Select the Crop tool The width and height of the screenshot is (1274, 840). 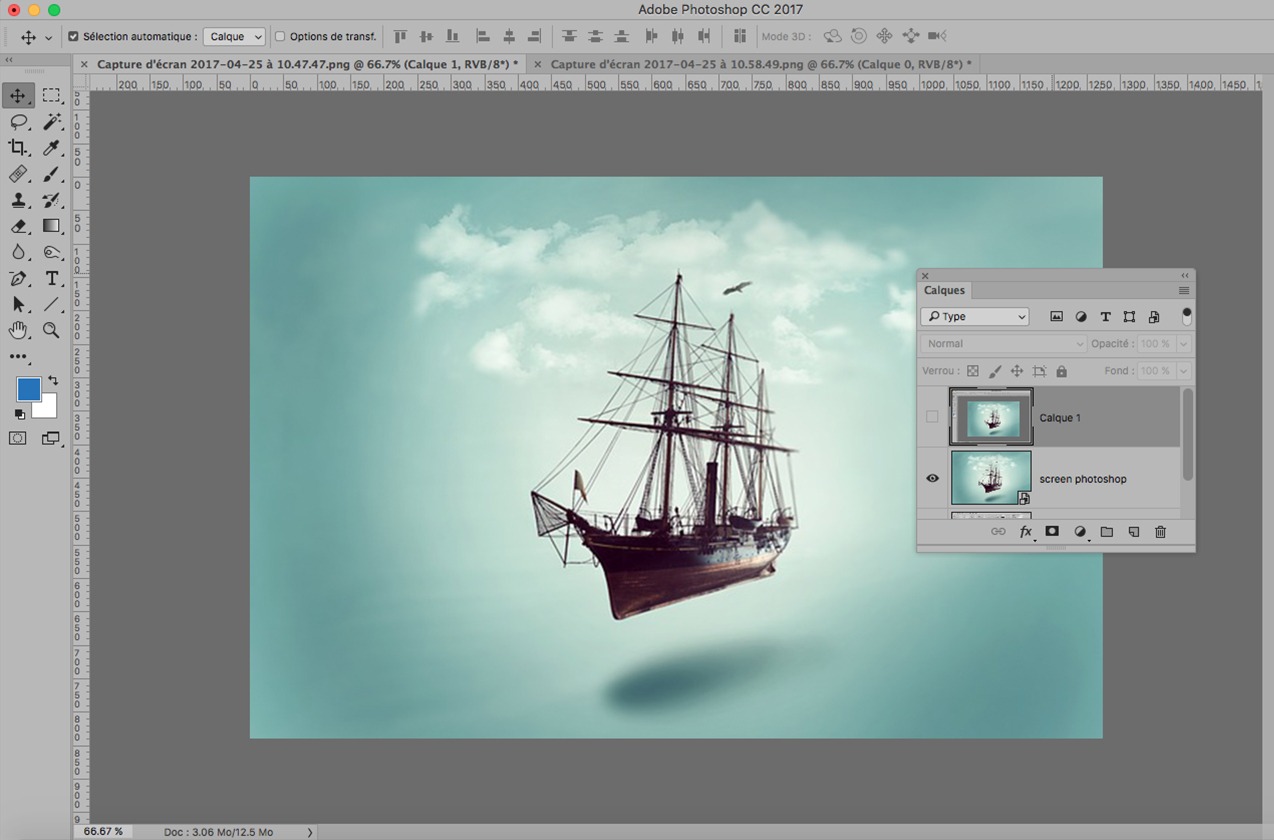tap(20, 148)
